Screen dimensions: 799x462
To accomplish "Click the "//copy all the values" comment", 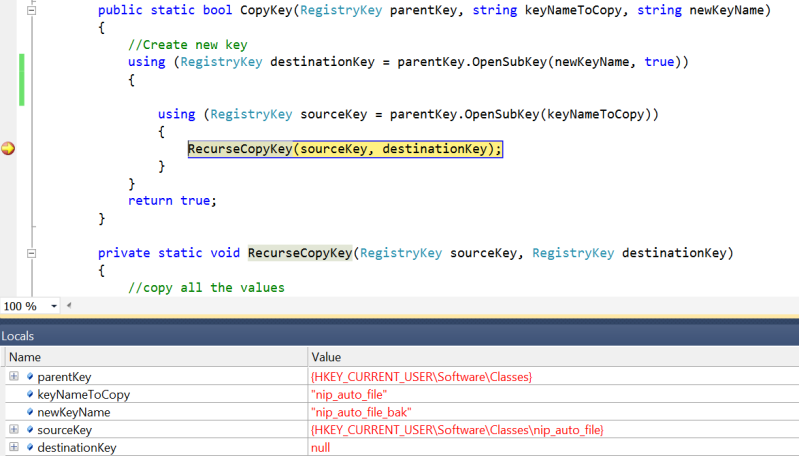I will click(206, 288).
